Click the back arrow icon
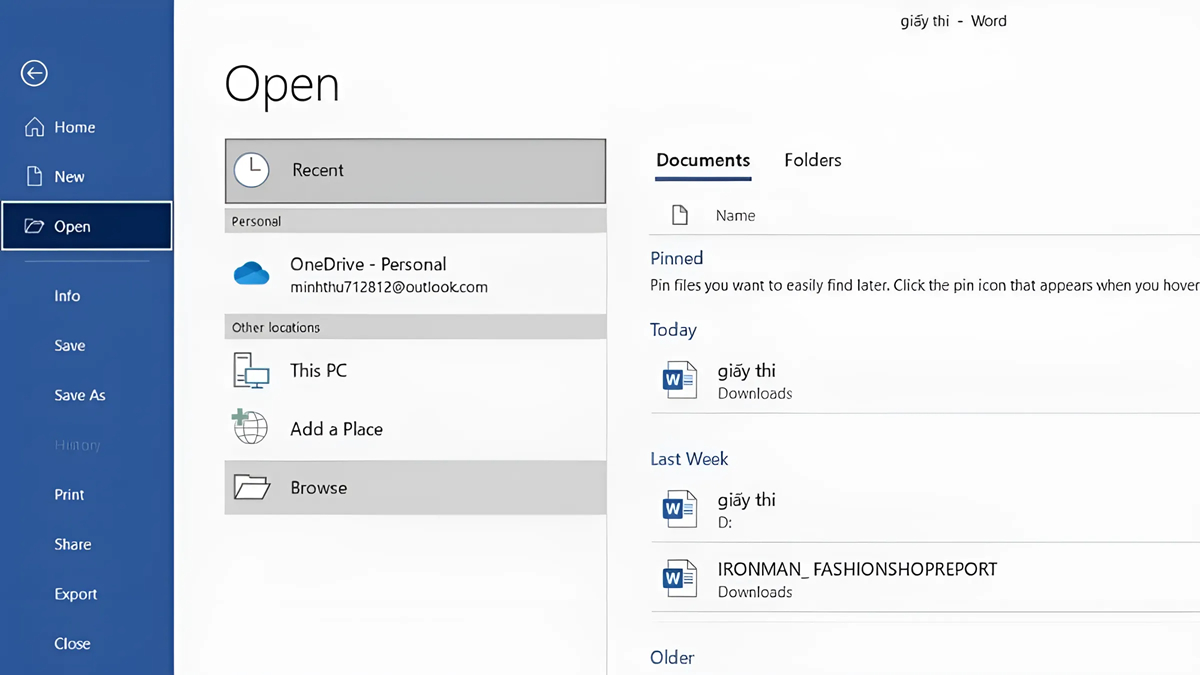Image resolution: width=1200 pixels, height=675 pixels. pos(34,73)
